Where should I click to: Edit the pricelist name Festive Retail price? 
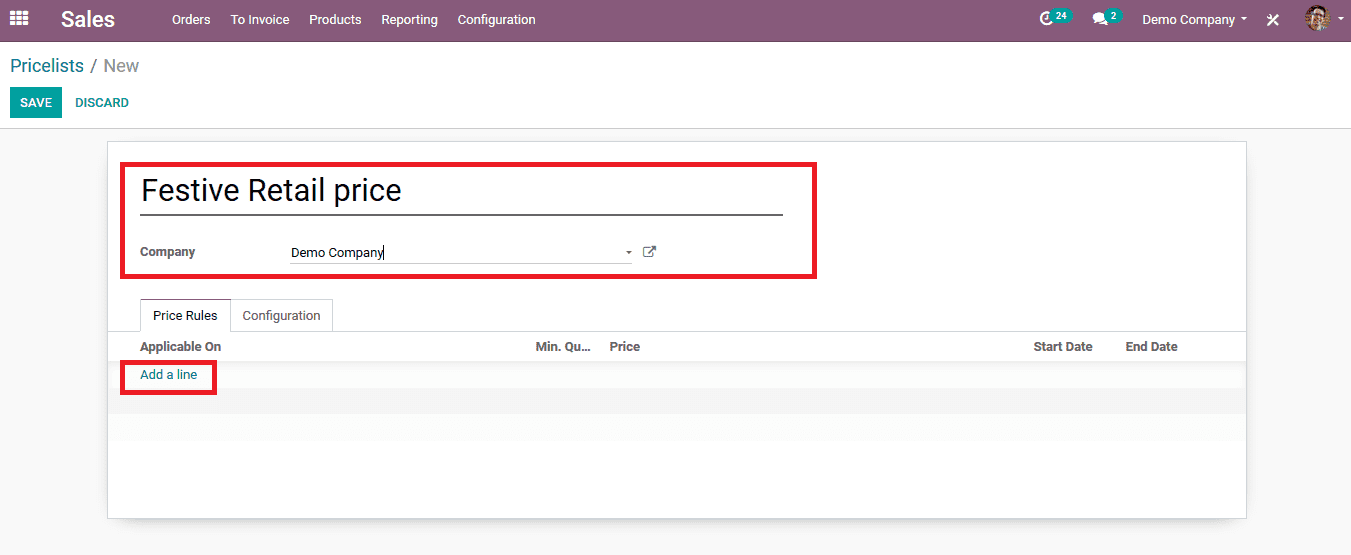point(461,191)
